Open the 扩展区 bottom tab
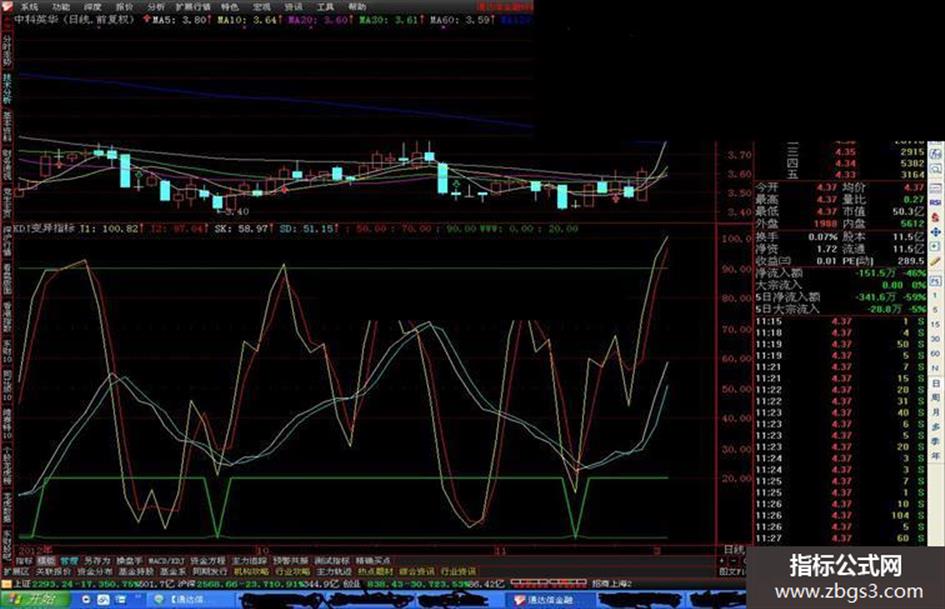The width and height of the screenshot is (945, 609). click(x=17, y=572)
